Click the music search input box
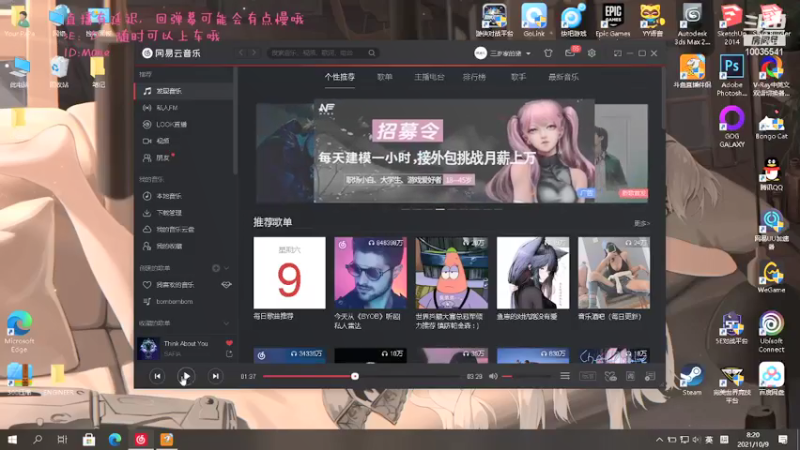Viewport: 800px width, 450px height. point(316,53)
